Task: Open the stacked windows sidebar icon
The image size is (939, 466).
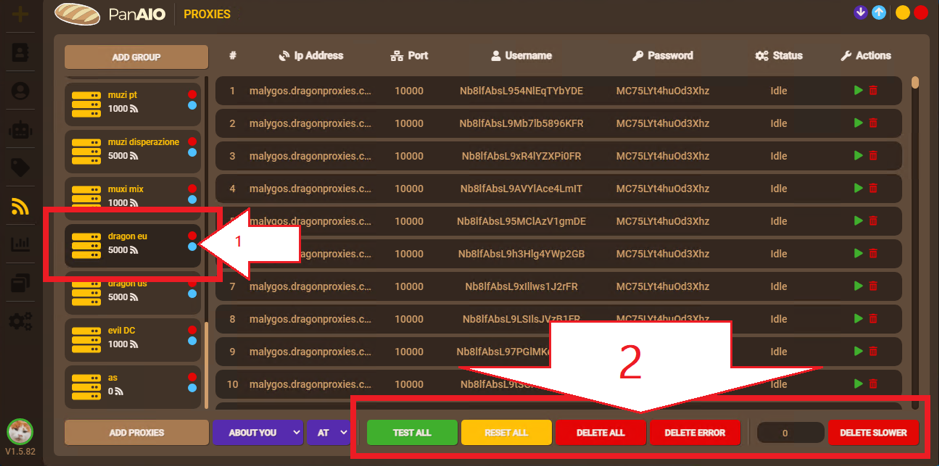Action: click(x=20, y=283)
